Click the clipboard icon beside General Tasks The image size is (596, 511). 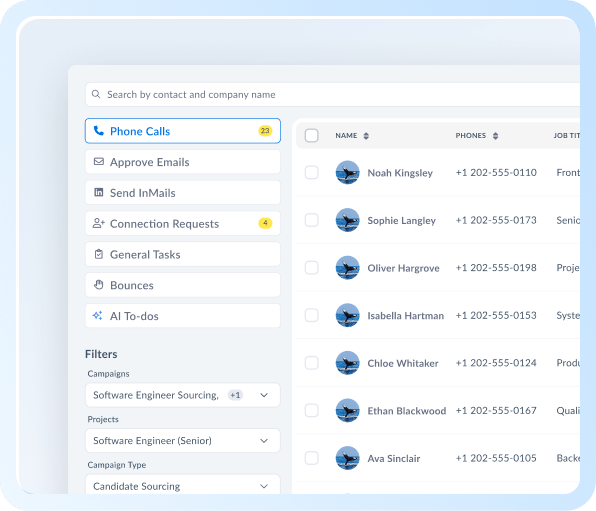(x=99, y=254)
